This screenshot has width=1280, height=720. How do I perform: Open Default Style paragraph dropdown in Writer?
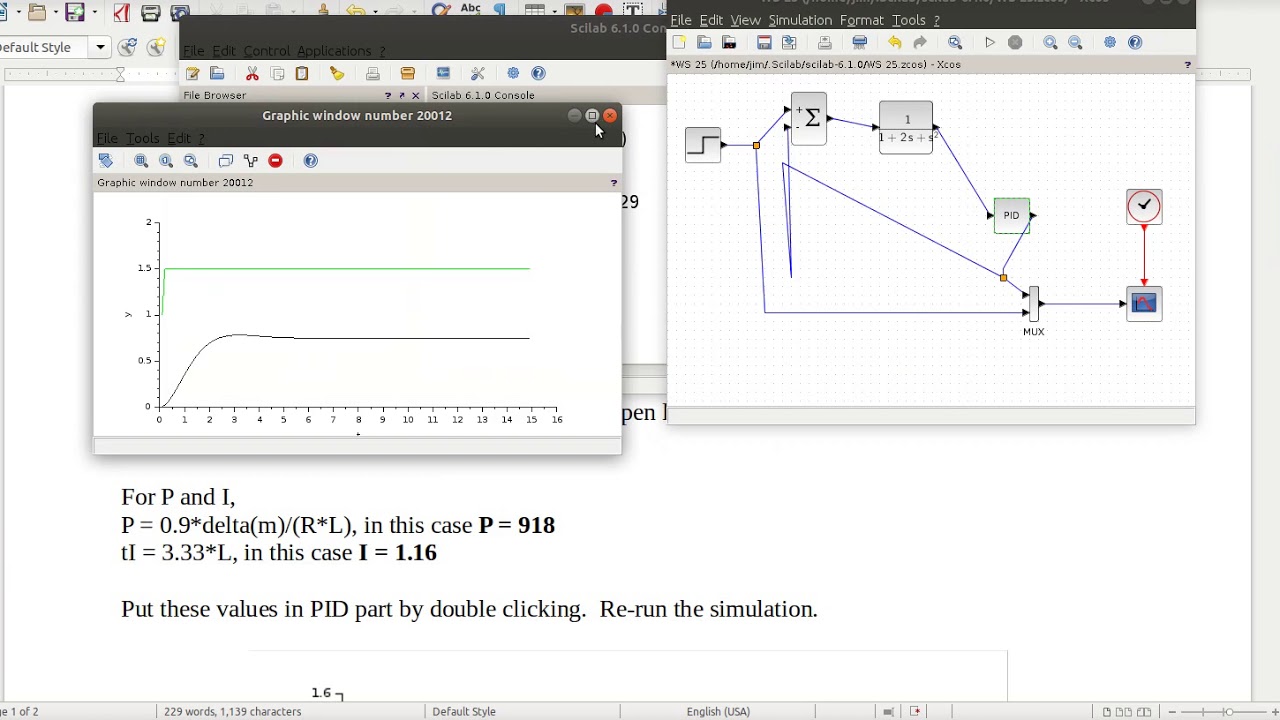tap(100, 47)
